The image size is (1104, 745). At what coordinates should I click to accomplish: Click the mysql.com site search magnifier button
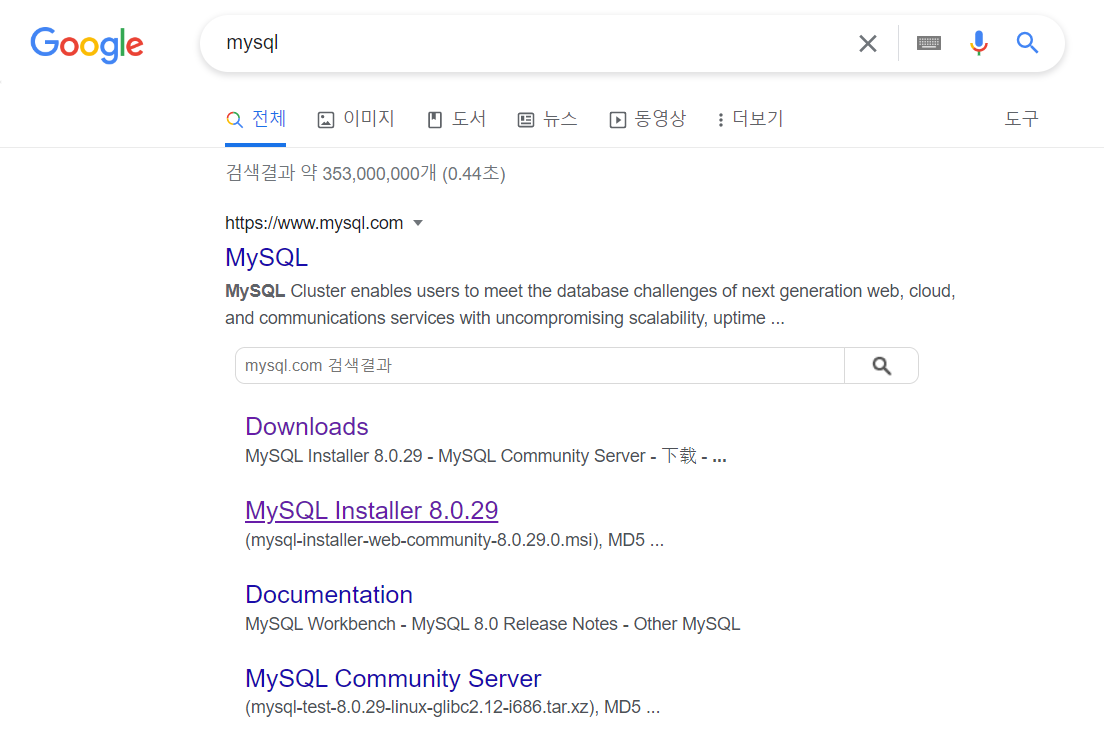coord(882,365)
